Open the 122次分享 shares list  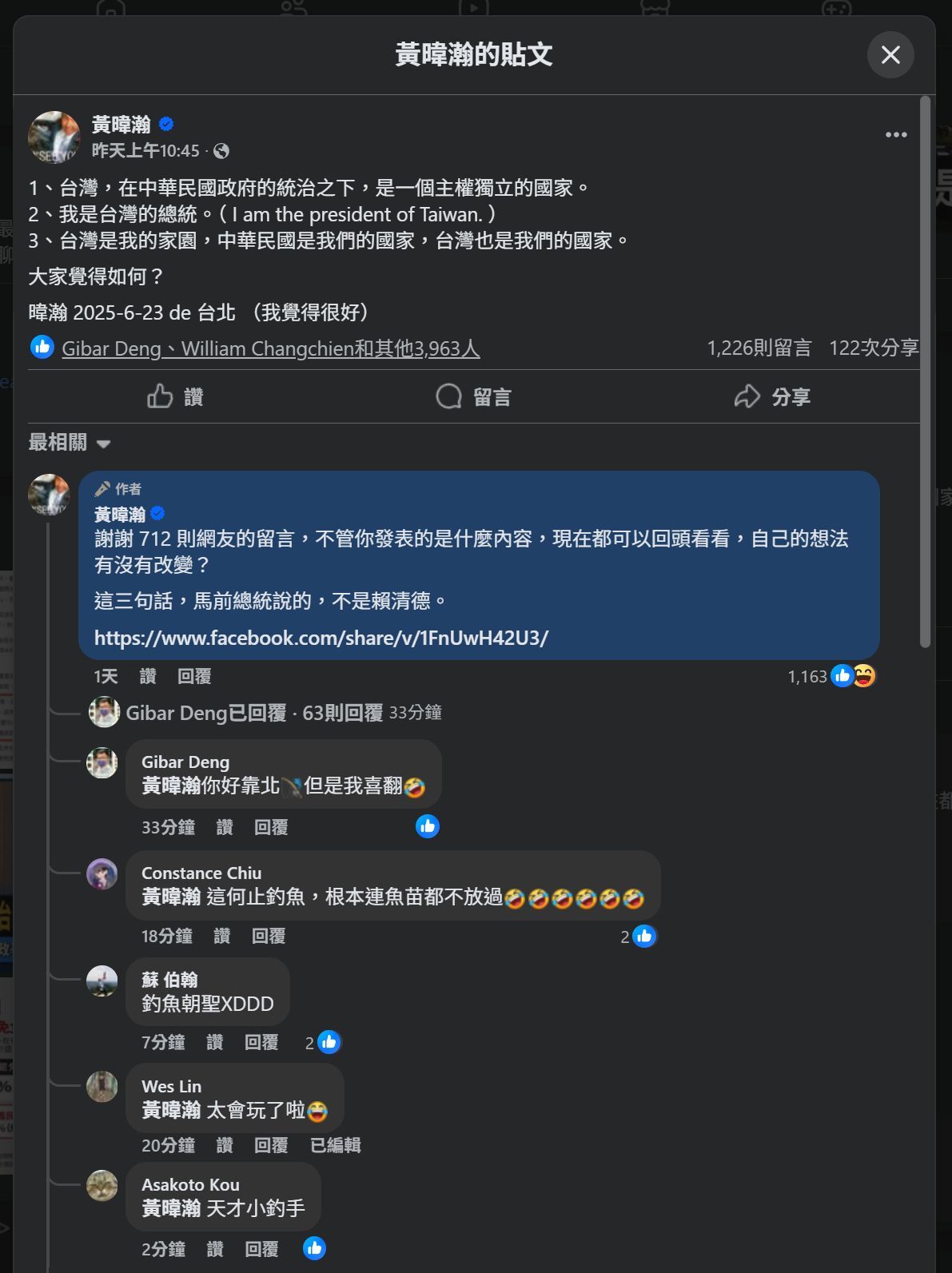click(x=874, y=348)
